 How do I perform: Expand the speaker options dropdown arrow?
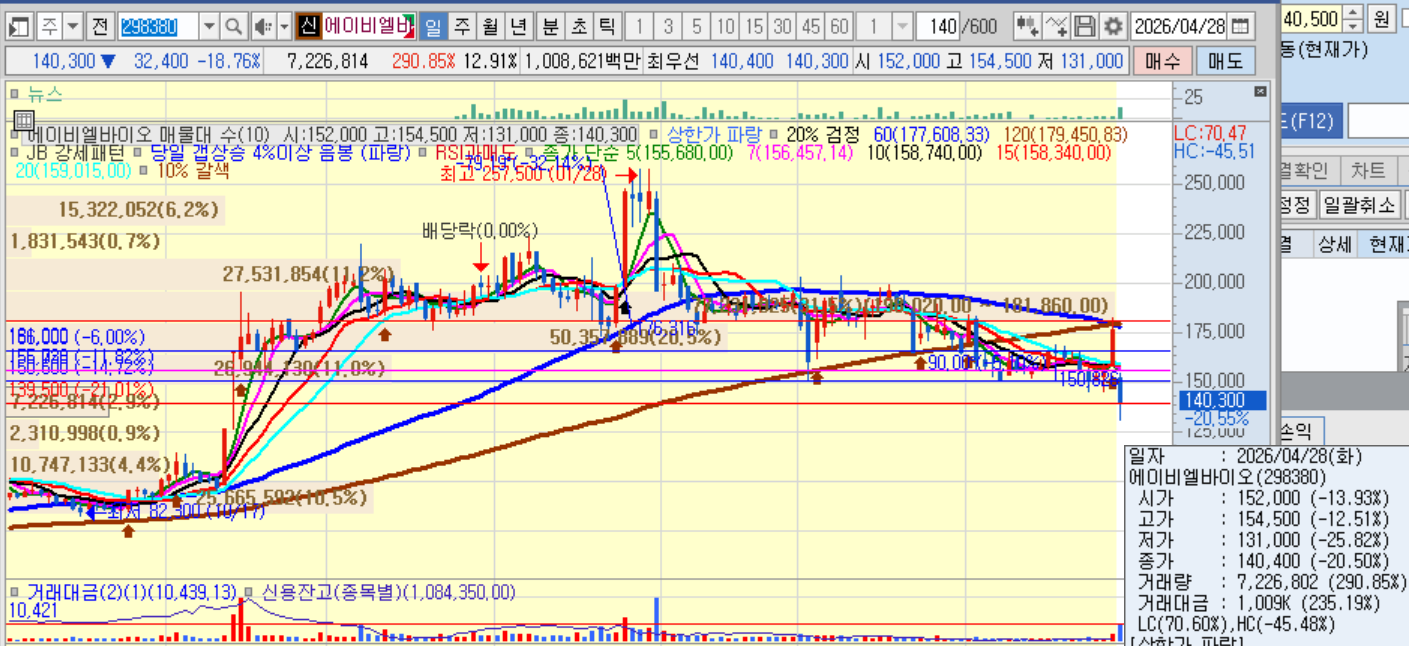coord(284,26)
